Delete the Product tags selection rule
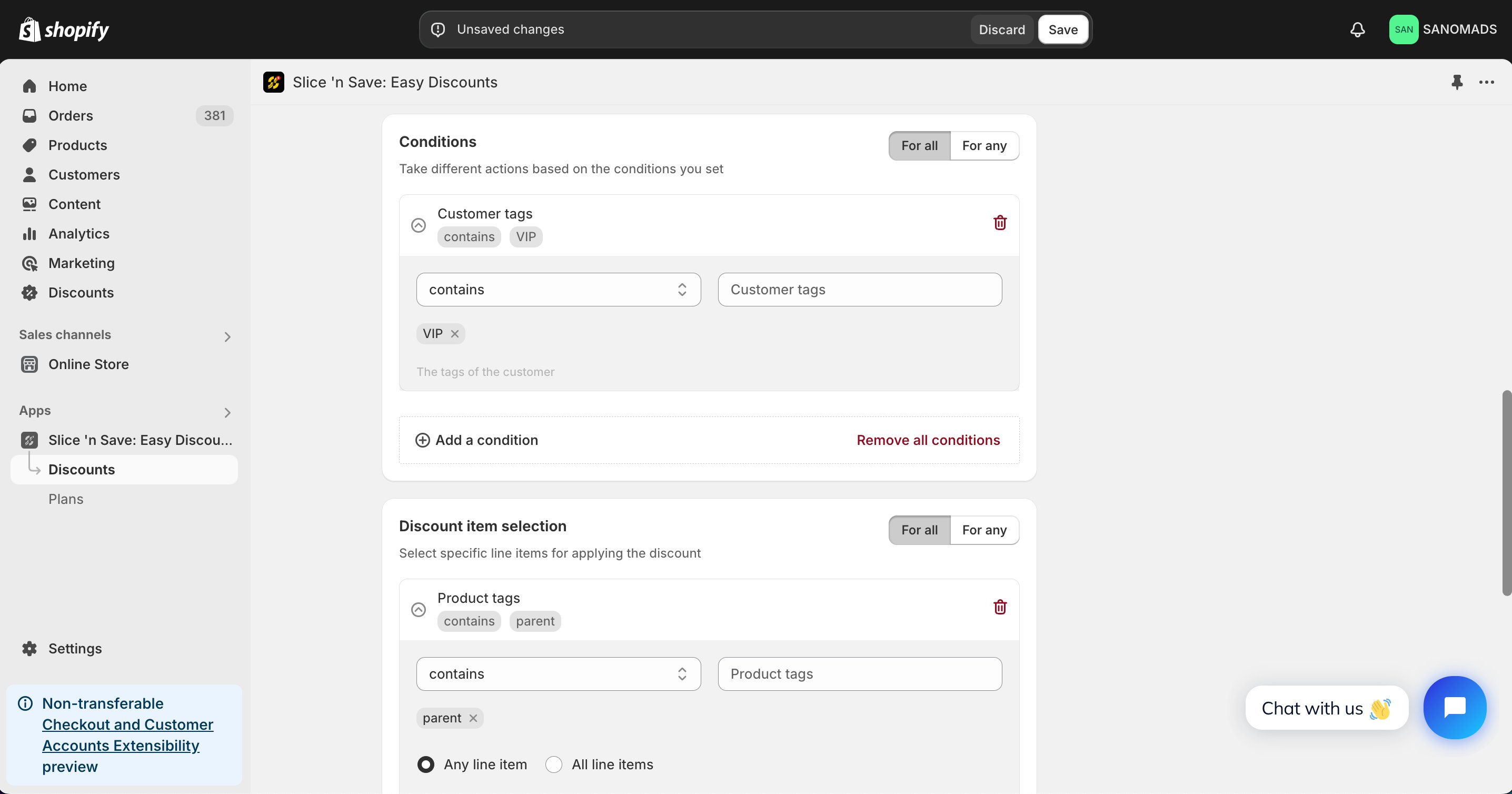The image size is (1512, 794). click(1000, 608)
